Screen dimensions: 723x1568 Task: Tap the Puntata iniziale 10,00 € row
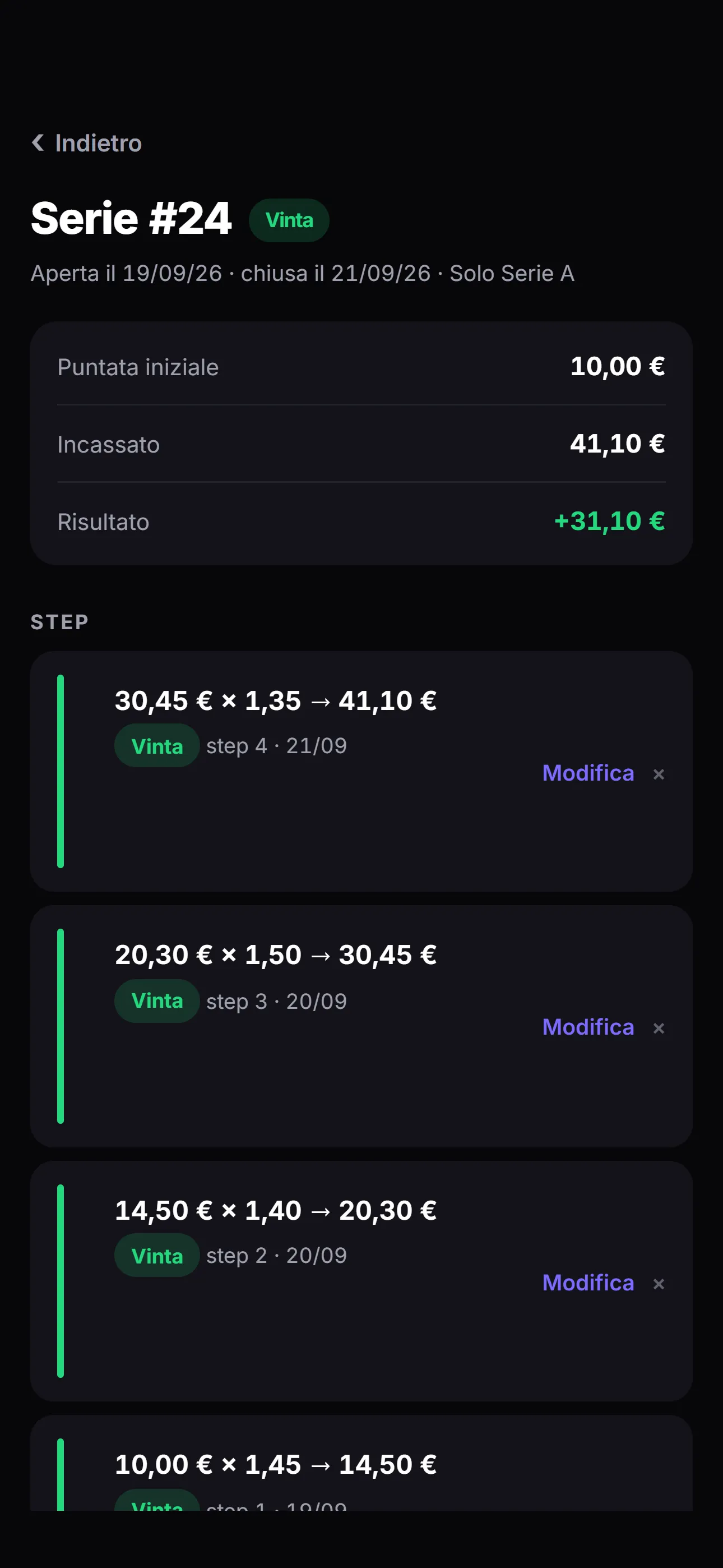pos(361,366)
